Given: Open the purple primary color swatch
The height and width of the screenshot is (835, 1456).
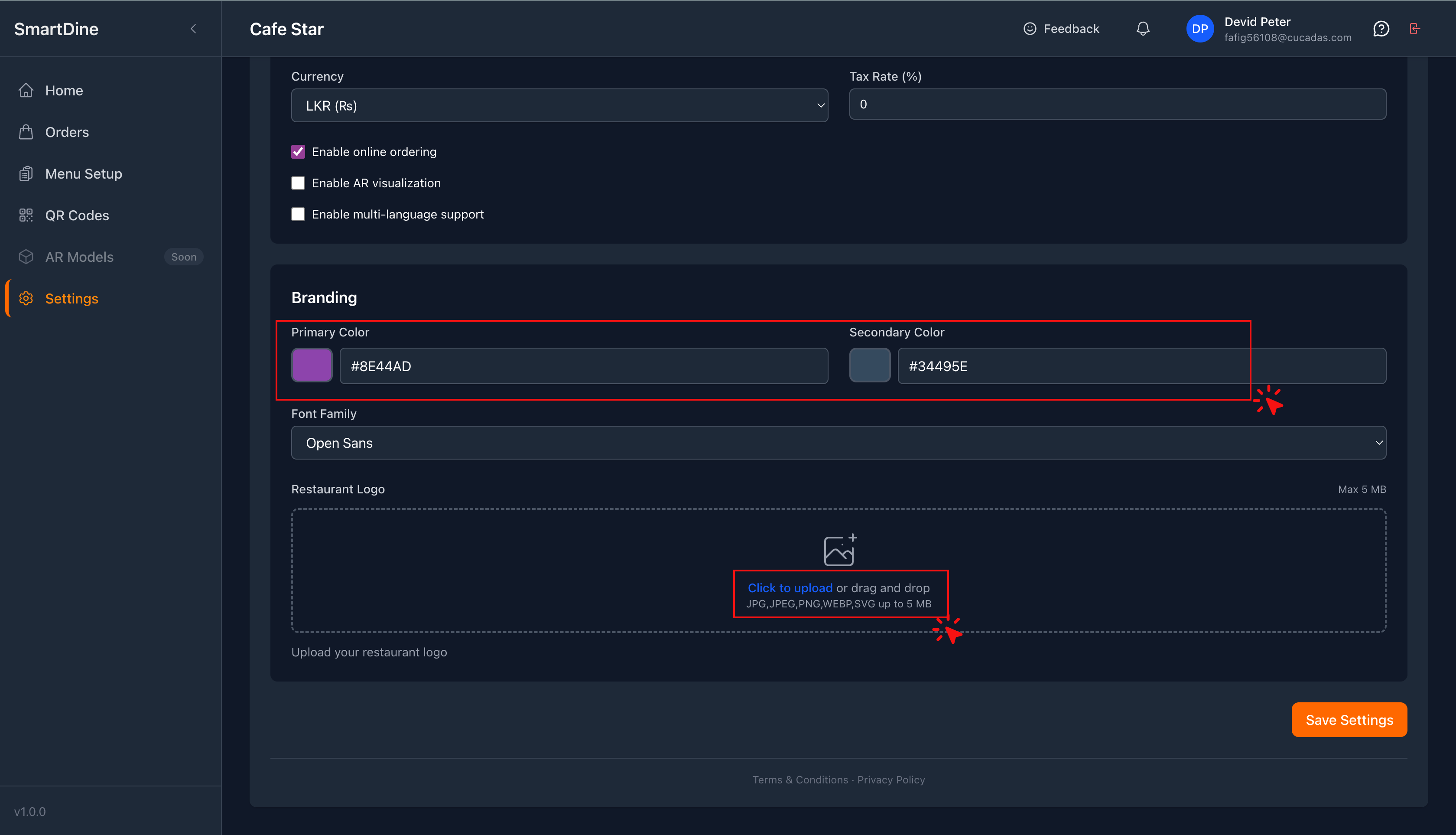Looking at the screenshot, I should point(312,365).
